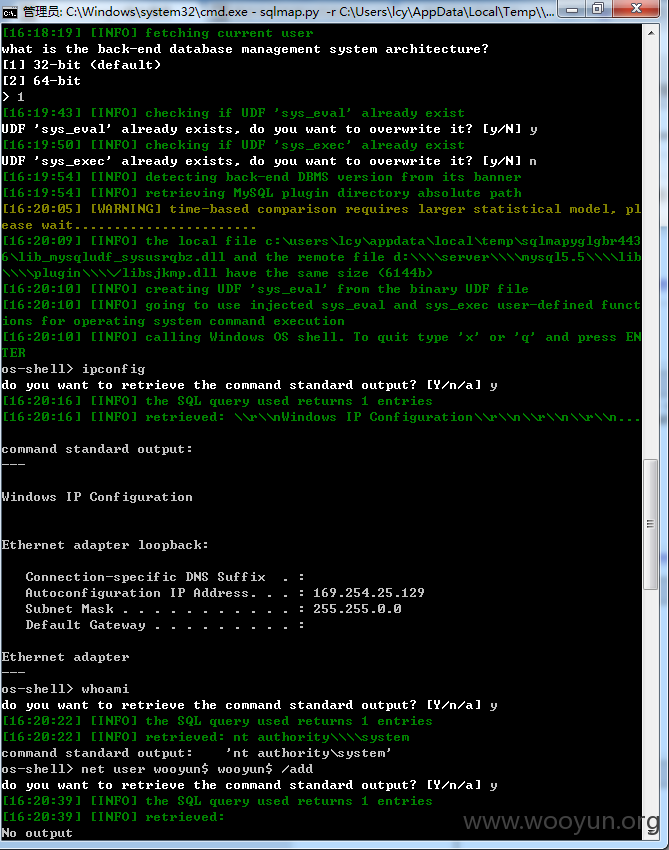669x850 pixels.
Task: Click the IP address 169.254.25.129
Action: [369, 593]
